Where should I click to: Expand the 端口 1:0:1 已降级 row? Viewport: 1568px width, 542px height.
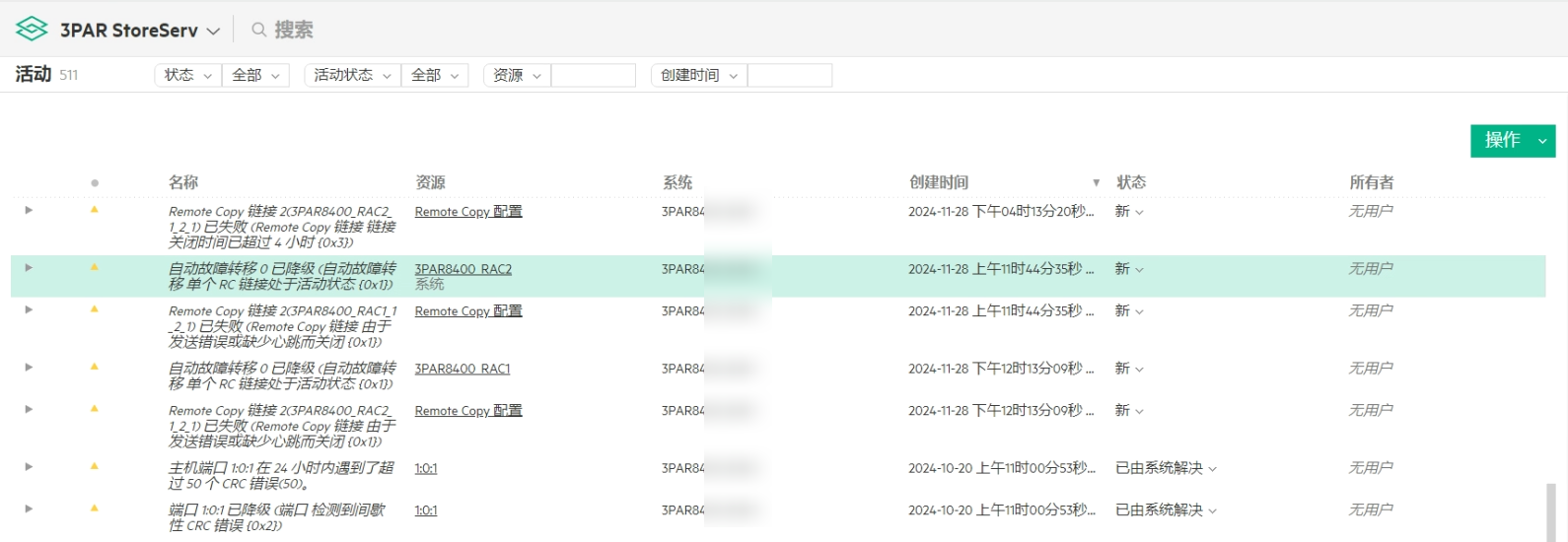(29, 508)
